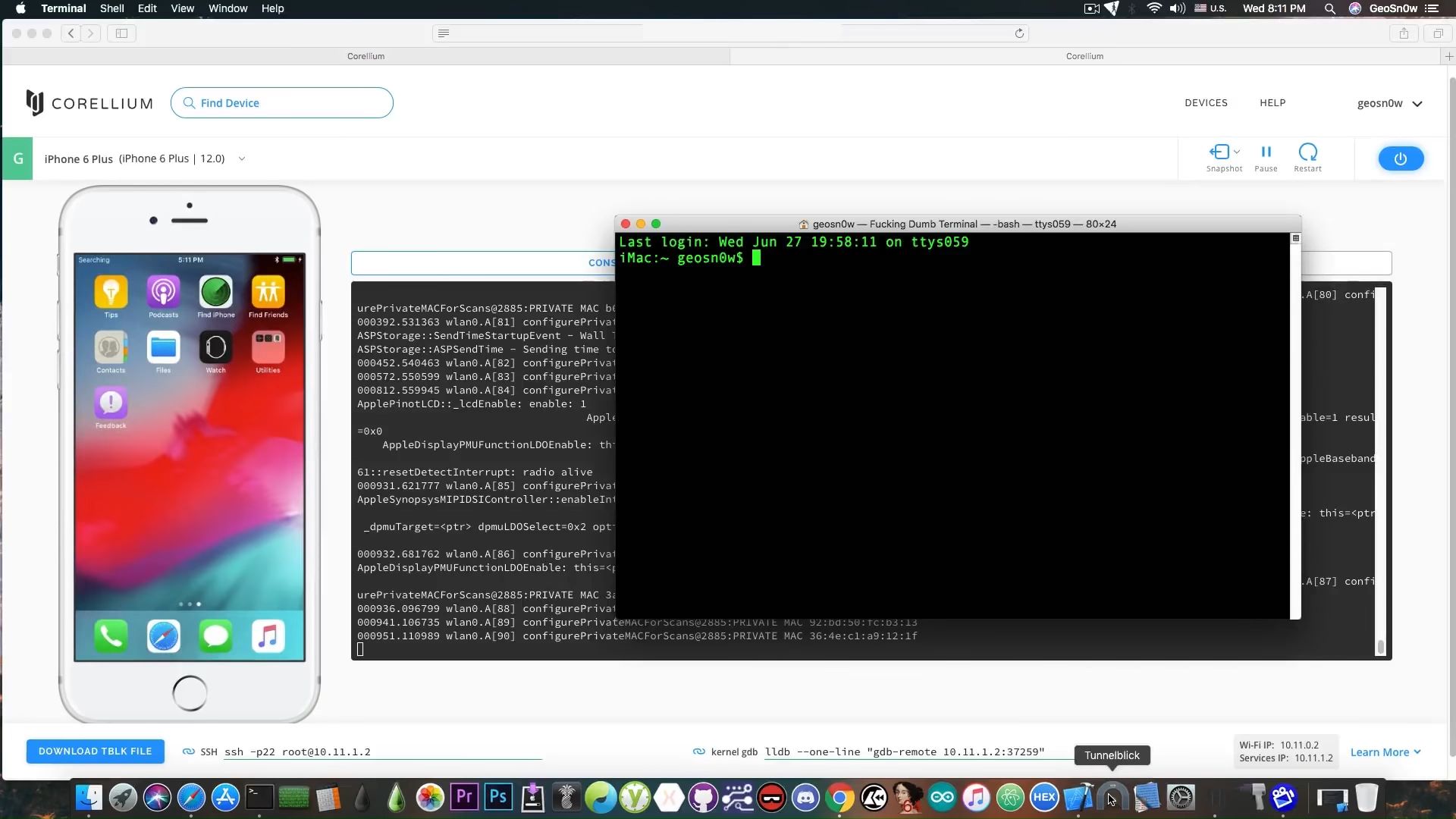Pause the virtual device

1266,152
